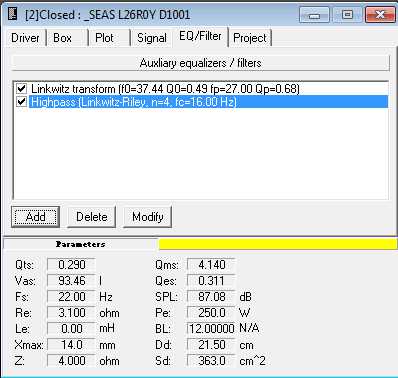Maximize the Closed SEAS L26R0Y window
This screenshot has height=378, width=398.
pyautogui.click(x=347, y=15)
